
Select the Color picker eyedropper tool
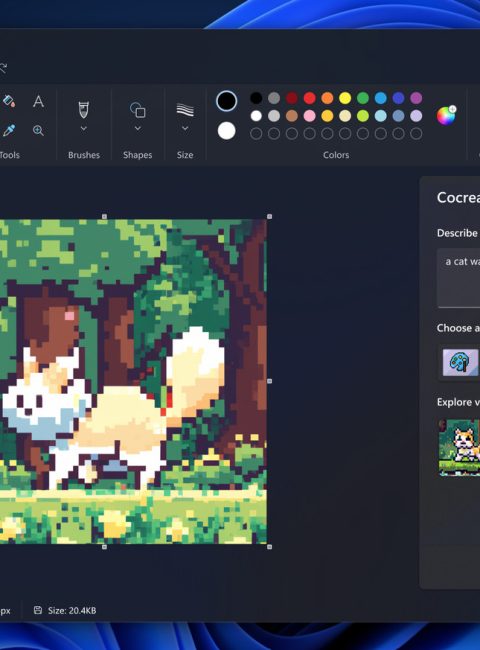9,131
